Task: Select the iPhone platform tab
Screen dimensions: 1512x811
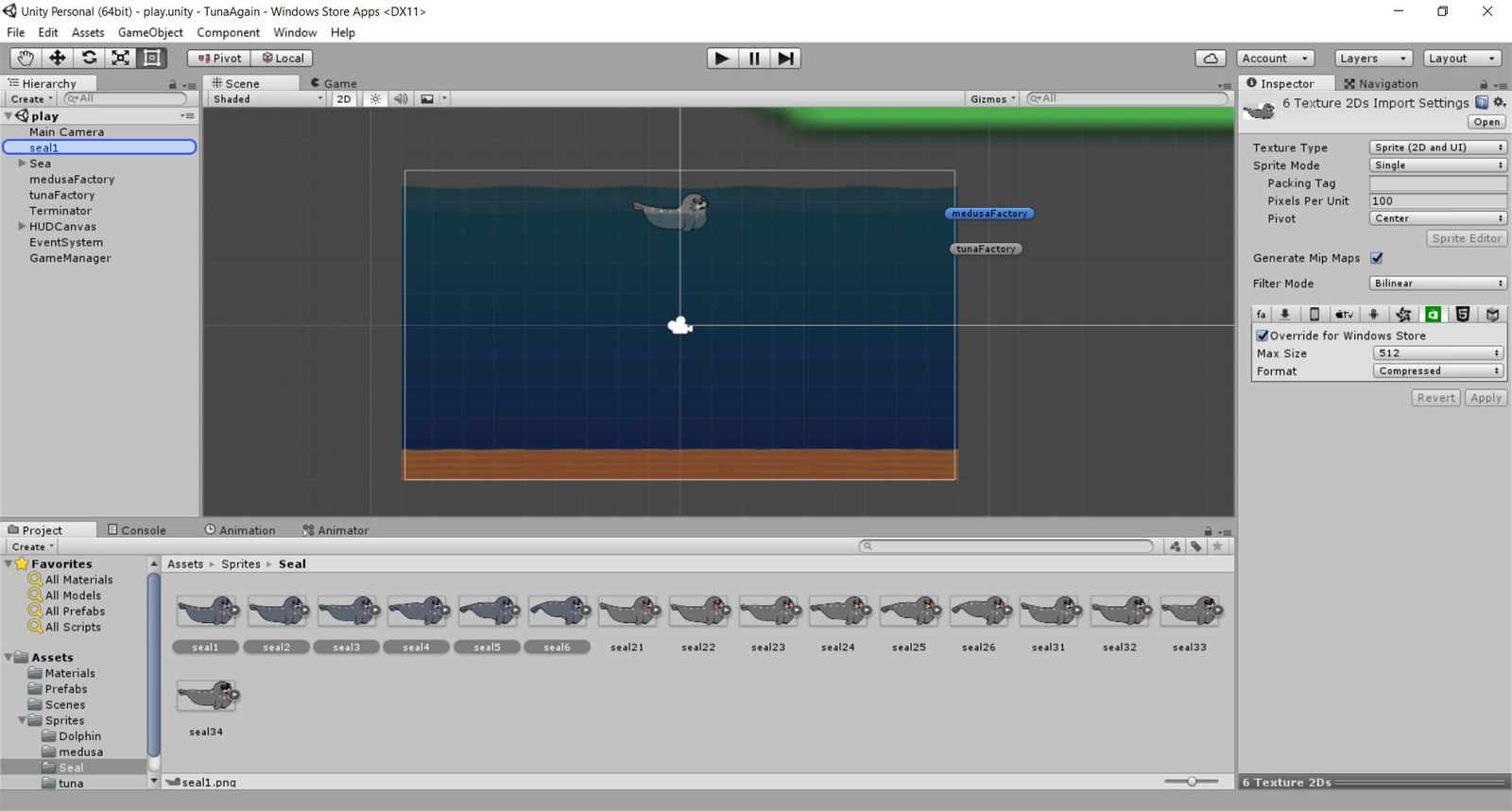Action: click(x=1314, y=315)
